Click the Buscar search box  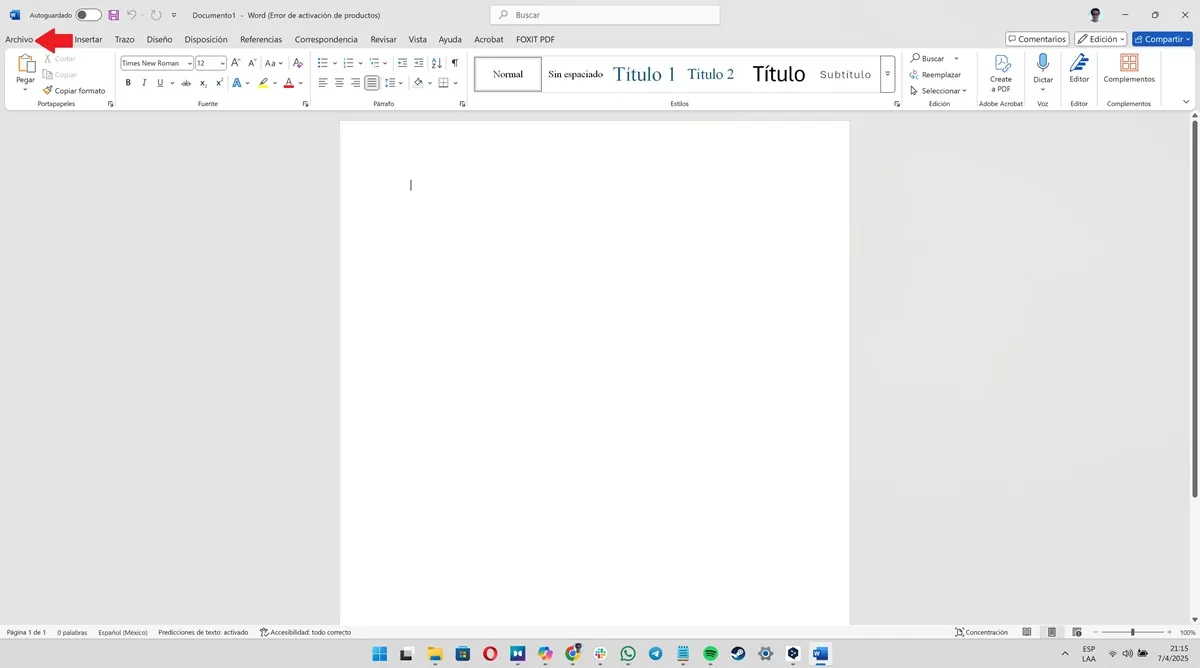605,15
